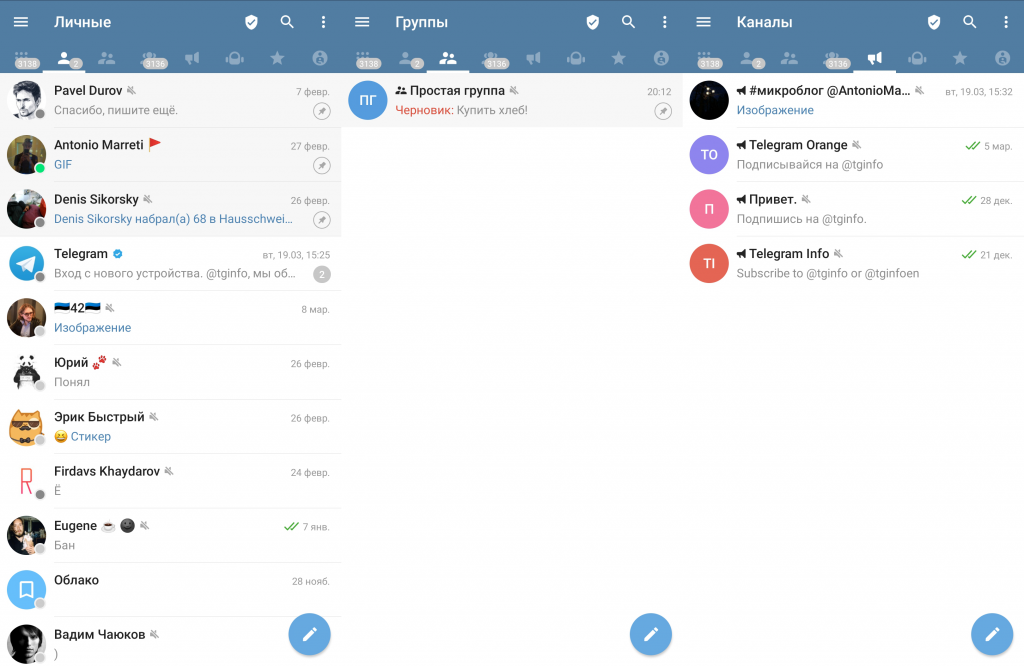Tap pencil floating button in Каналы panel
This screenshot has height=666, width=1024.
pyautogui.click(x=991, y=633)
